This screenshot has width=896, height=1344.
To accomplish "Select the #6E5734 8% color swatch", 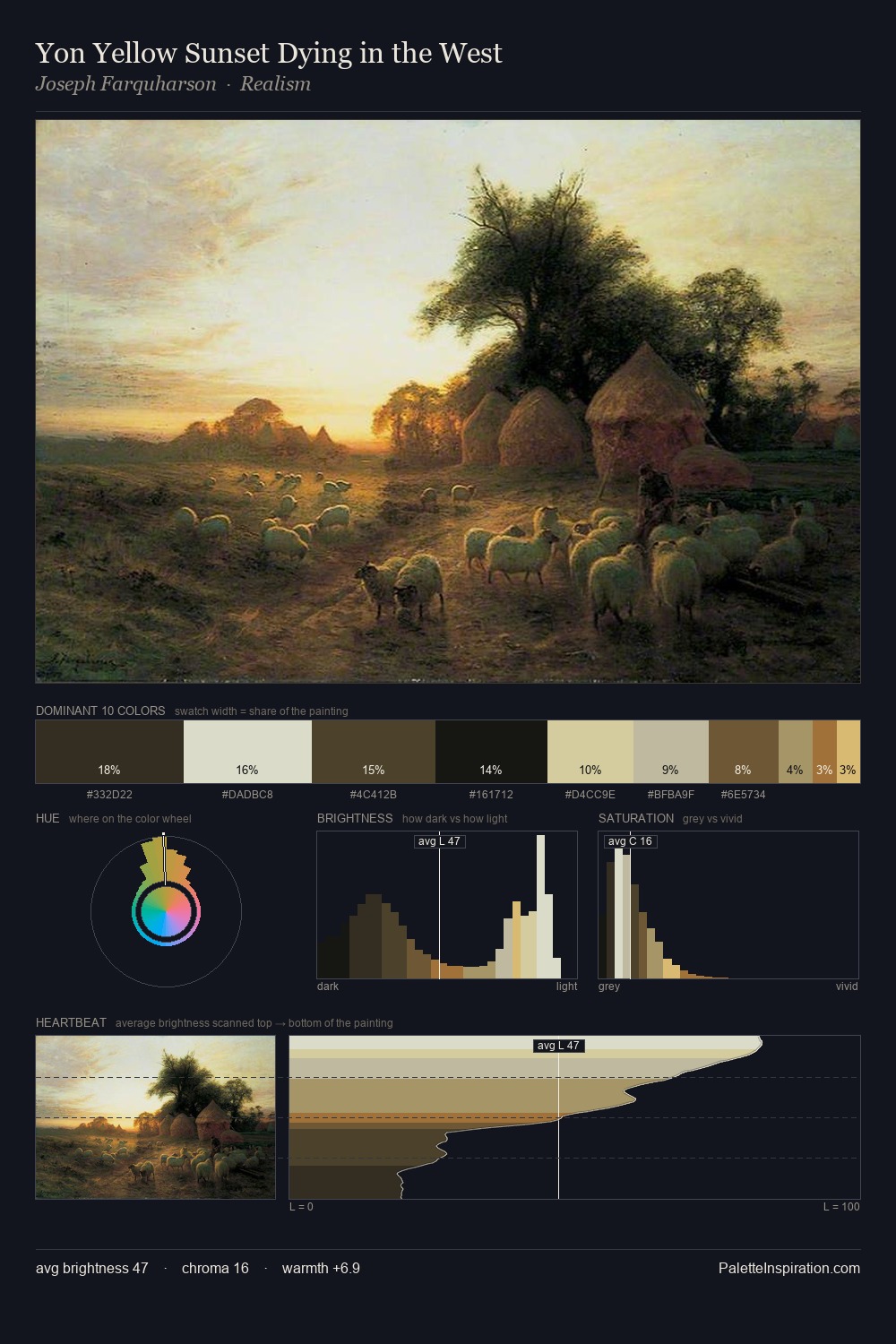I will tap(744, 752).
